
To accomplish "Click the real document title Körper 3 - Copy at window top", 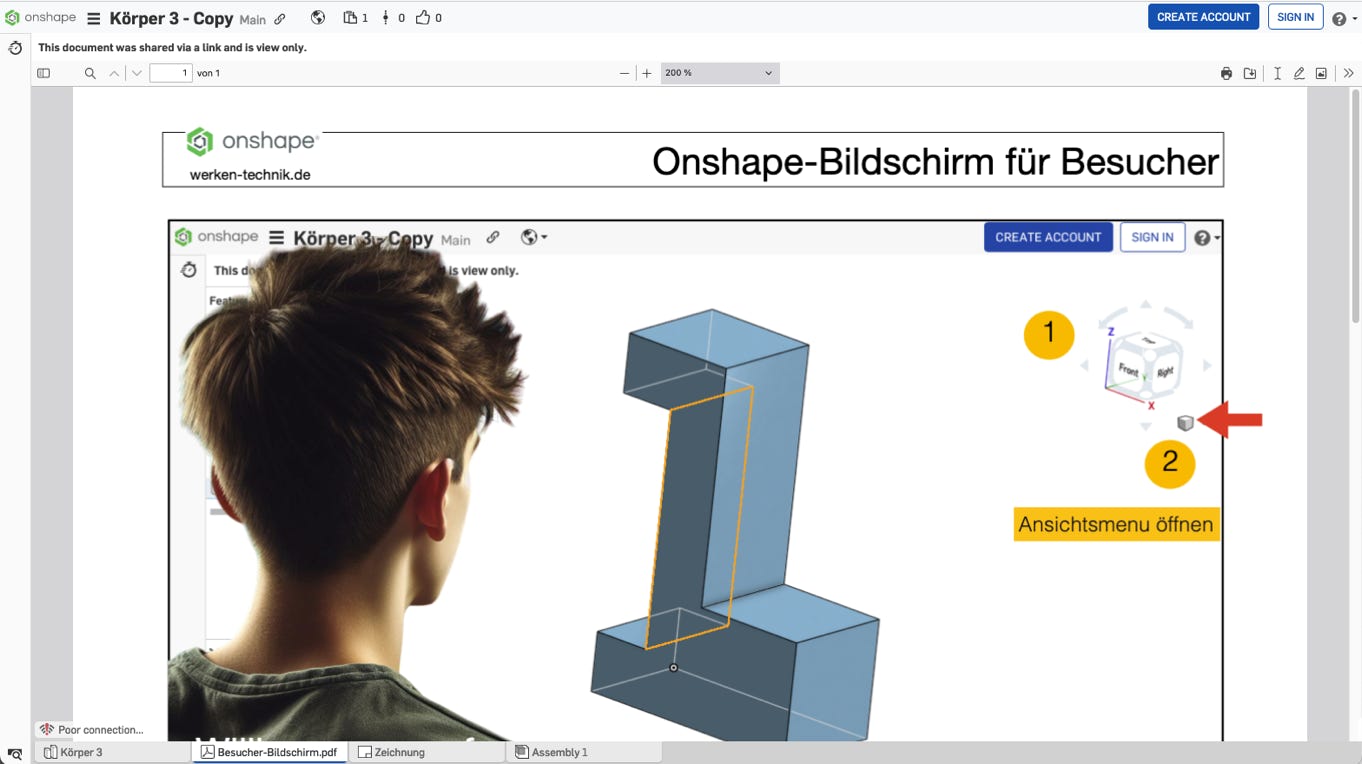I will click(x=171, y=18).
